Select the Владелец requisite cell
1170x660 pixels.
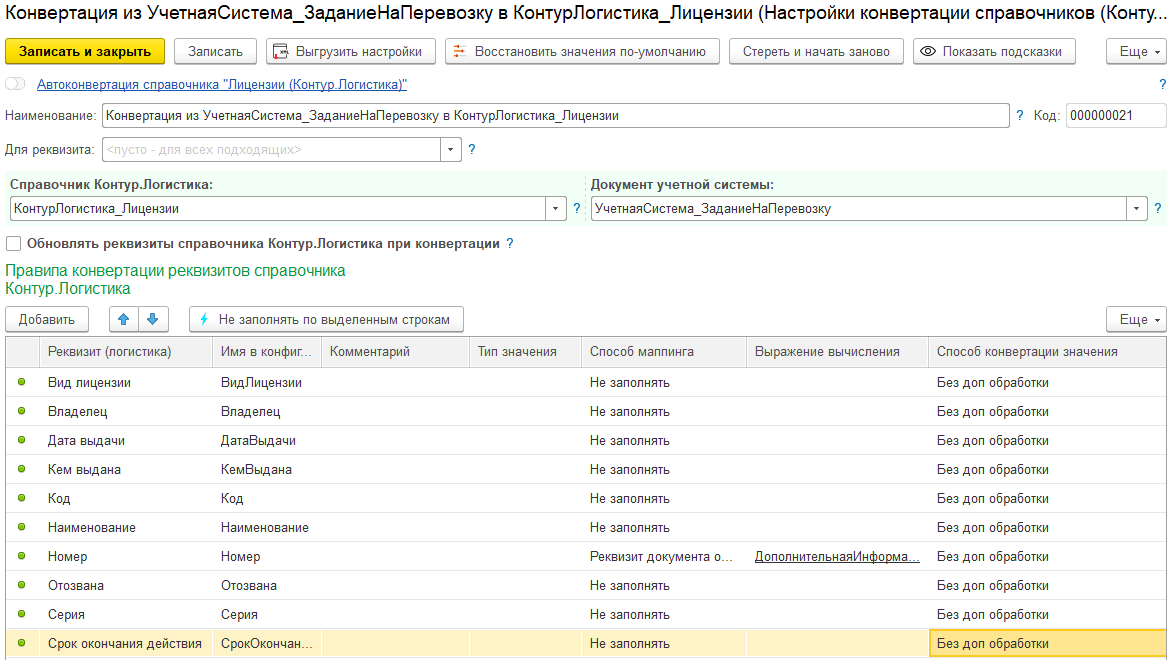click(125, 412)
